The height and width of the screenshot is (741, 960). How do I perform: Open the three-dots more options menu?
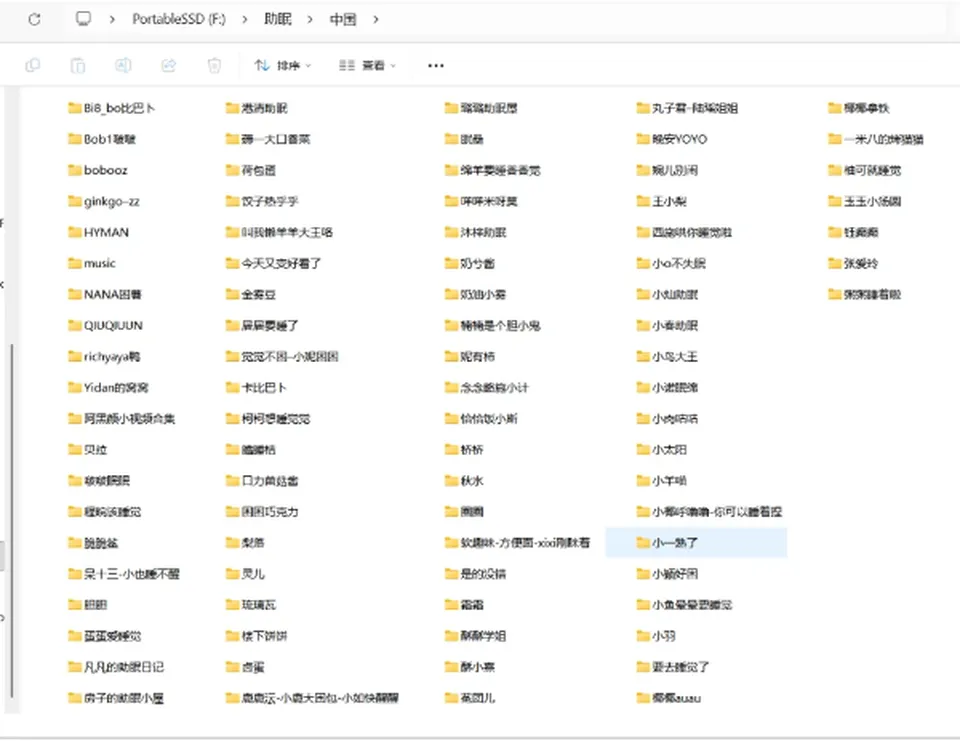point(436,66)
